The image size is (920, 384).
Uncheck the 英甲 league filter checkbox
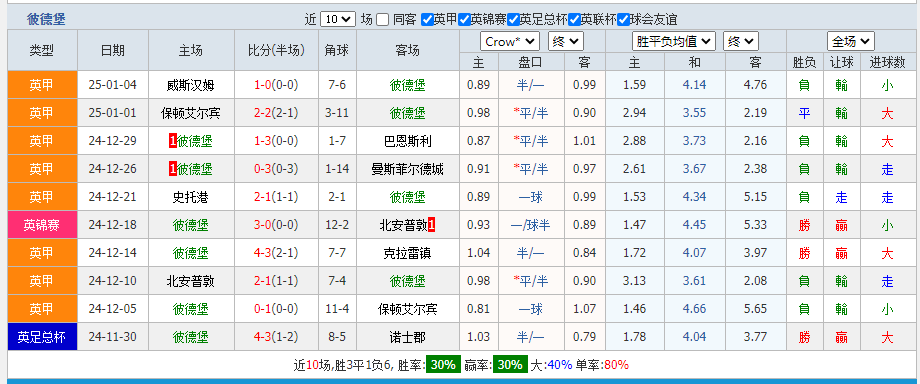click(427, 19)
